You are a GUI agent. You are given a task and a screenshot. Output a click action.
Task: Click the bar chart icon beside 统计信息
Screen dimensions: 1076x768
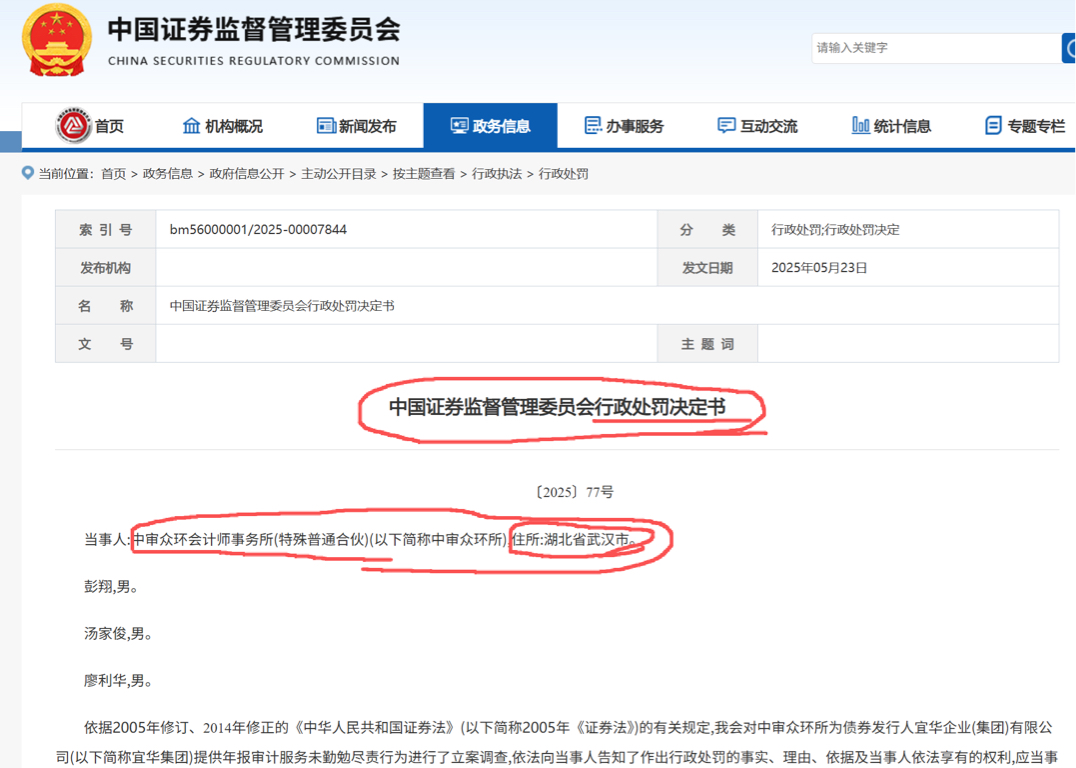pos(861,126)
